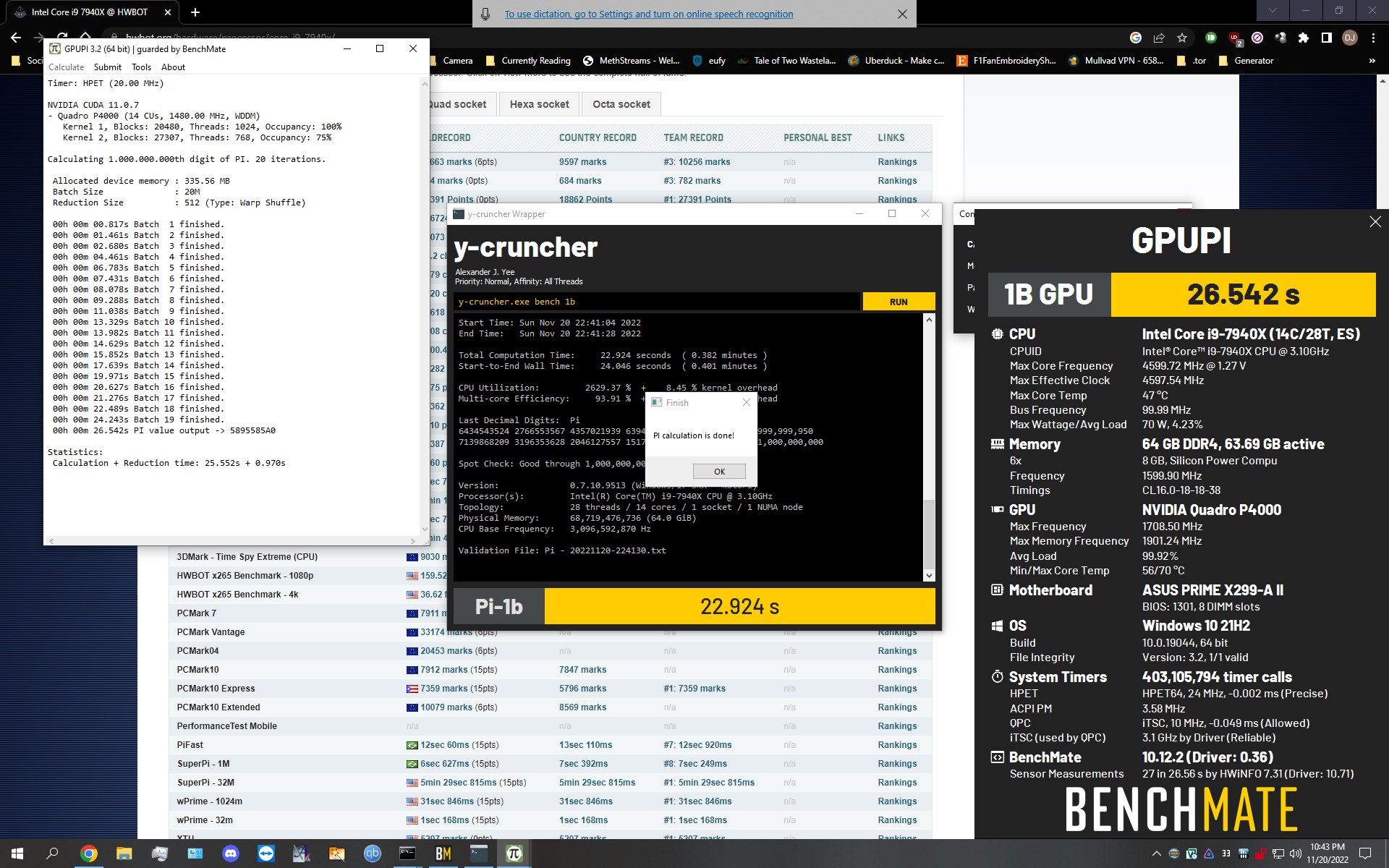Close the BenchMate GPUPI result overlay
This screenshot has height=868, width=1389.
pyautogui.click(x=1375, y=222)
